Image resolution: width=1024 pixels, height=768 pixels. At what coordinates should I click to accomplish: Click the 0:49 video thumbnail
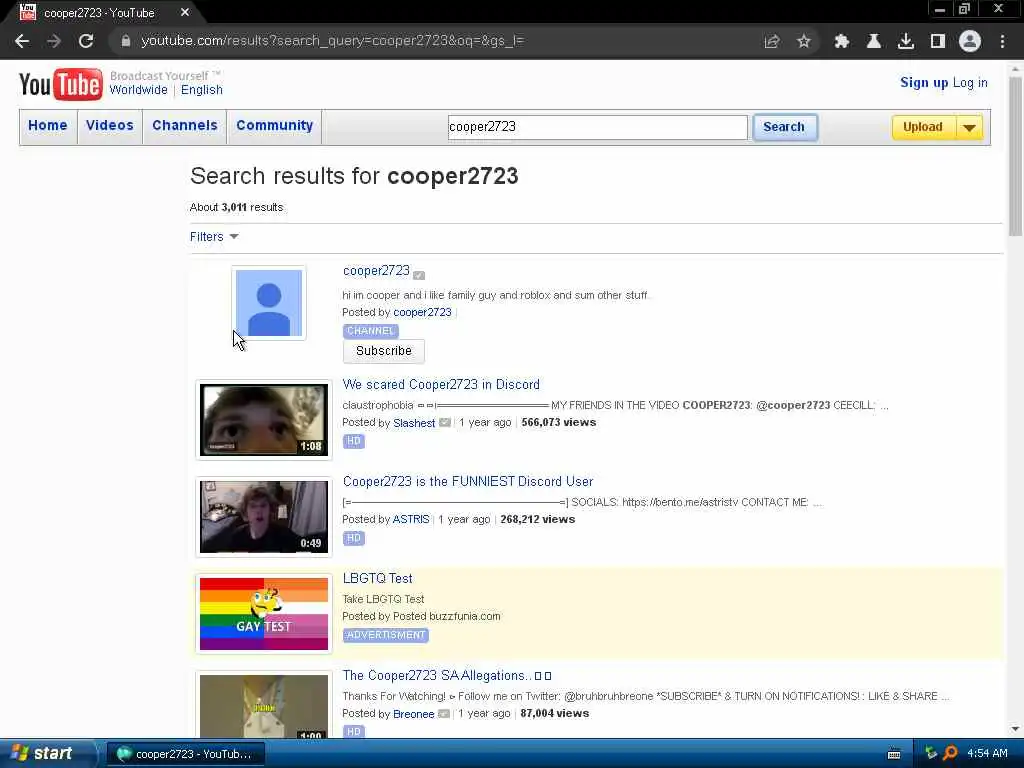[x=264, y=517]
